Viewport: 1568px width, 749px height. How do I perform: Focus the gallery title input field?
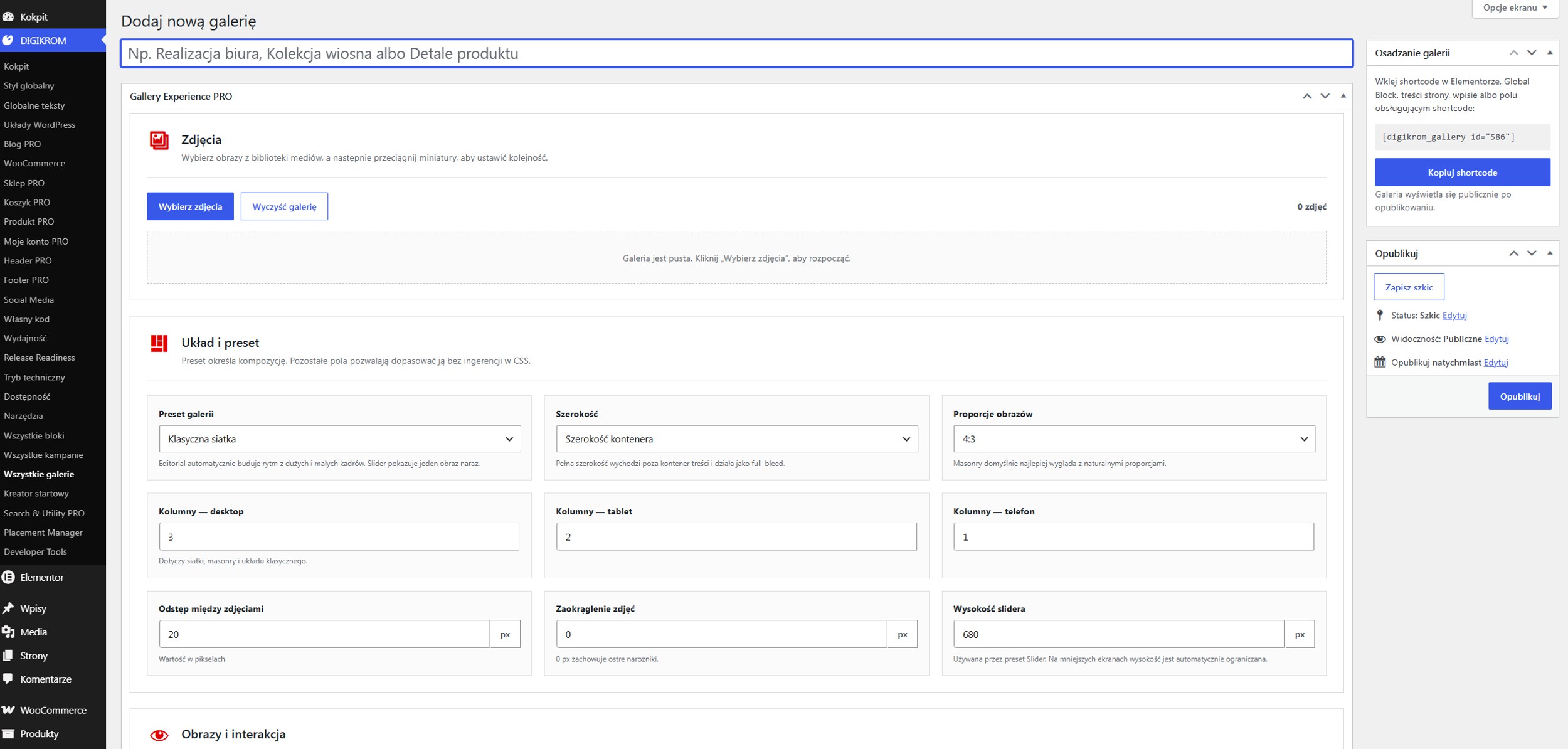736,53
